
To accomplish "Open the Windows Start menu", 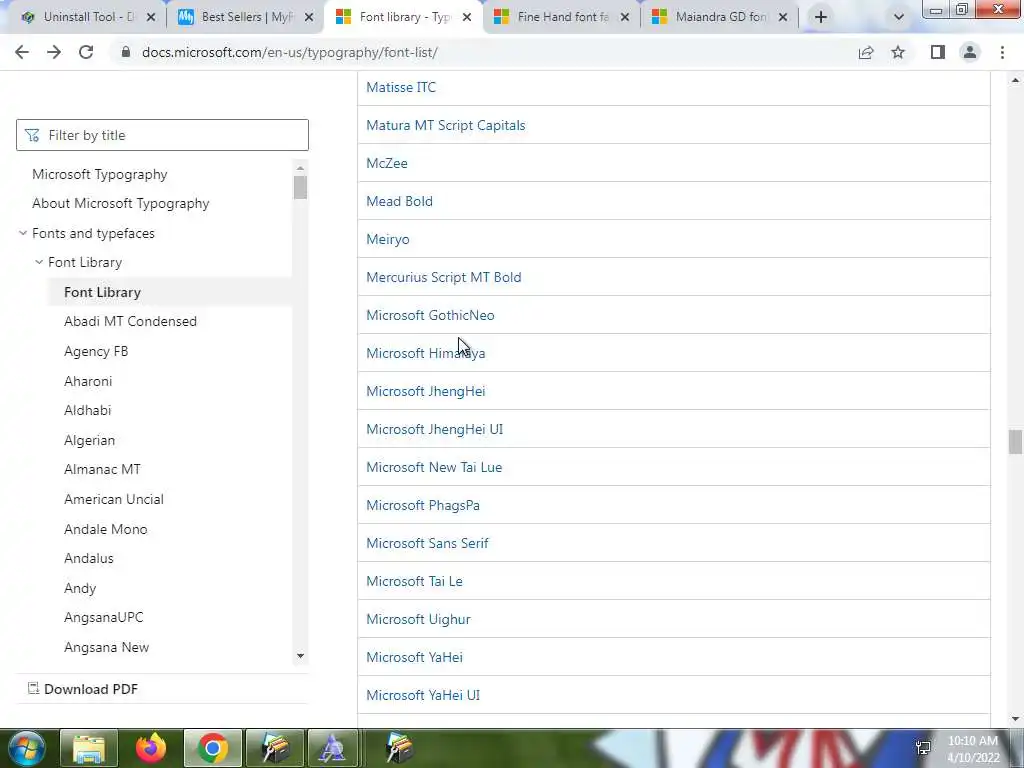I will [25, 748].
